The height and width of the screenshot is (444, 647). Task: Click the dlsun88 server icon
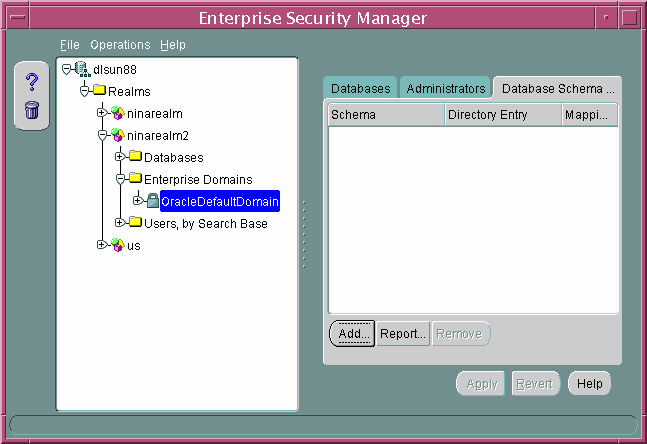pos(82,69)
